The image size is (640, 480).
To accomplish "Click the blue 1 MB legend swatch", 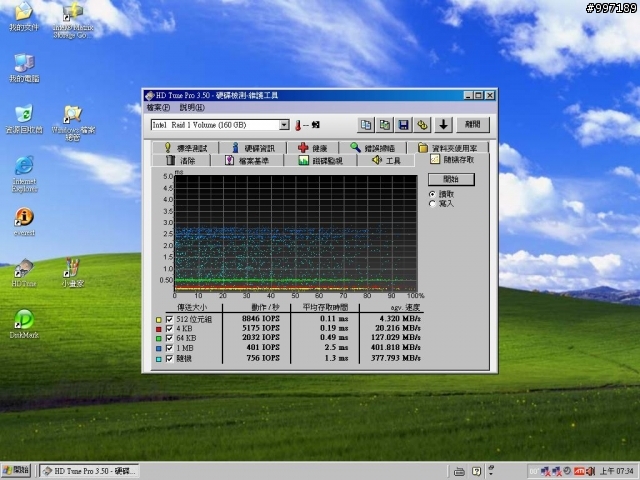I will [x=158, y=349].
